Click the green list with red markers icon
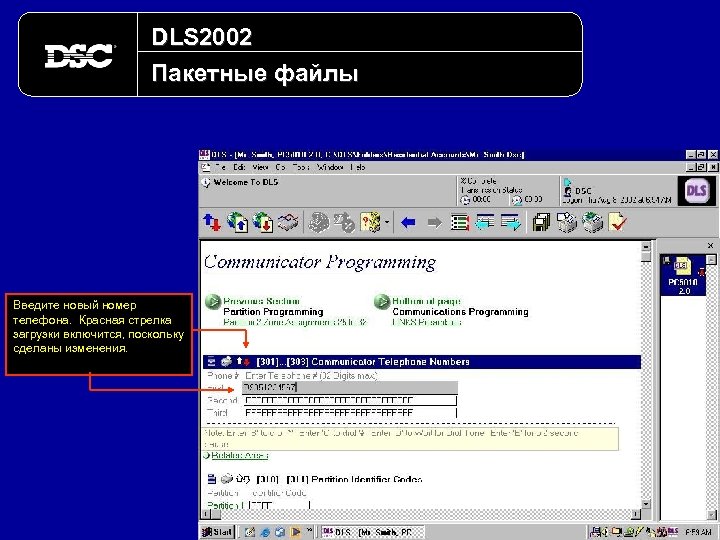 pyautogui.click(x=459, y=223)
